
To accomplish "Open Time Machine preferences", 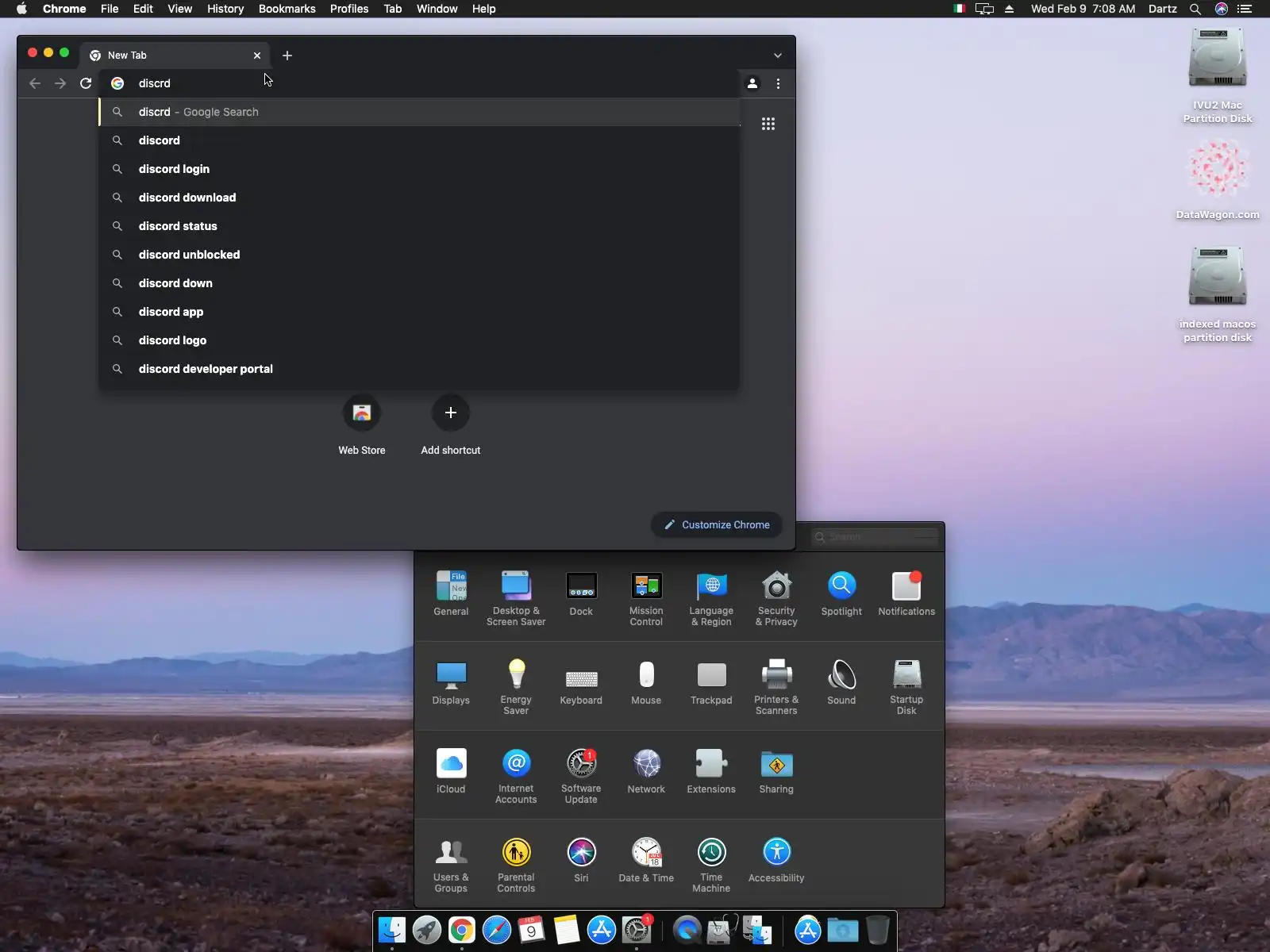I will click(711, 865).
